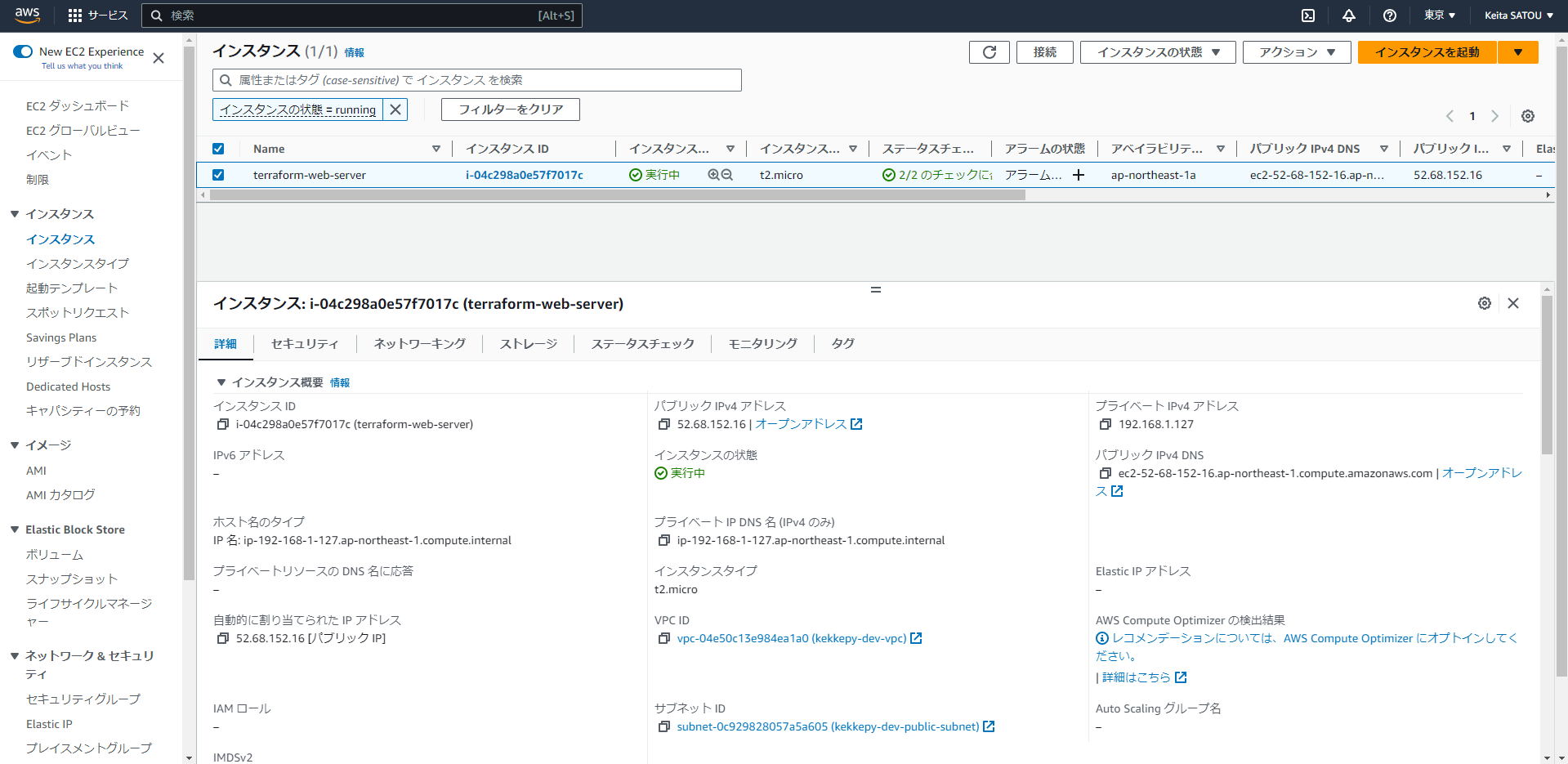Viewport: 1568px width, 764px height.
Task: Open Security Groups in the sidebar
Action: (x=83, y=699)
